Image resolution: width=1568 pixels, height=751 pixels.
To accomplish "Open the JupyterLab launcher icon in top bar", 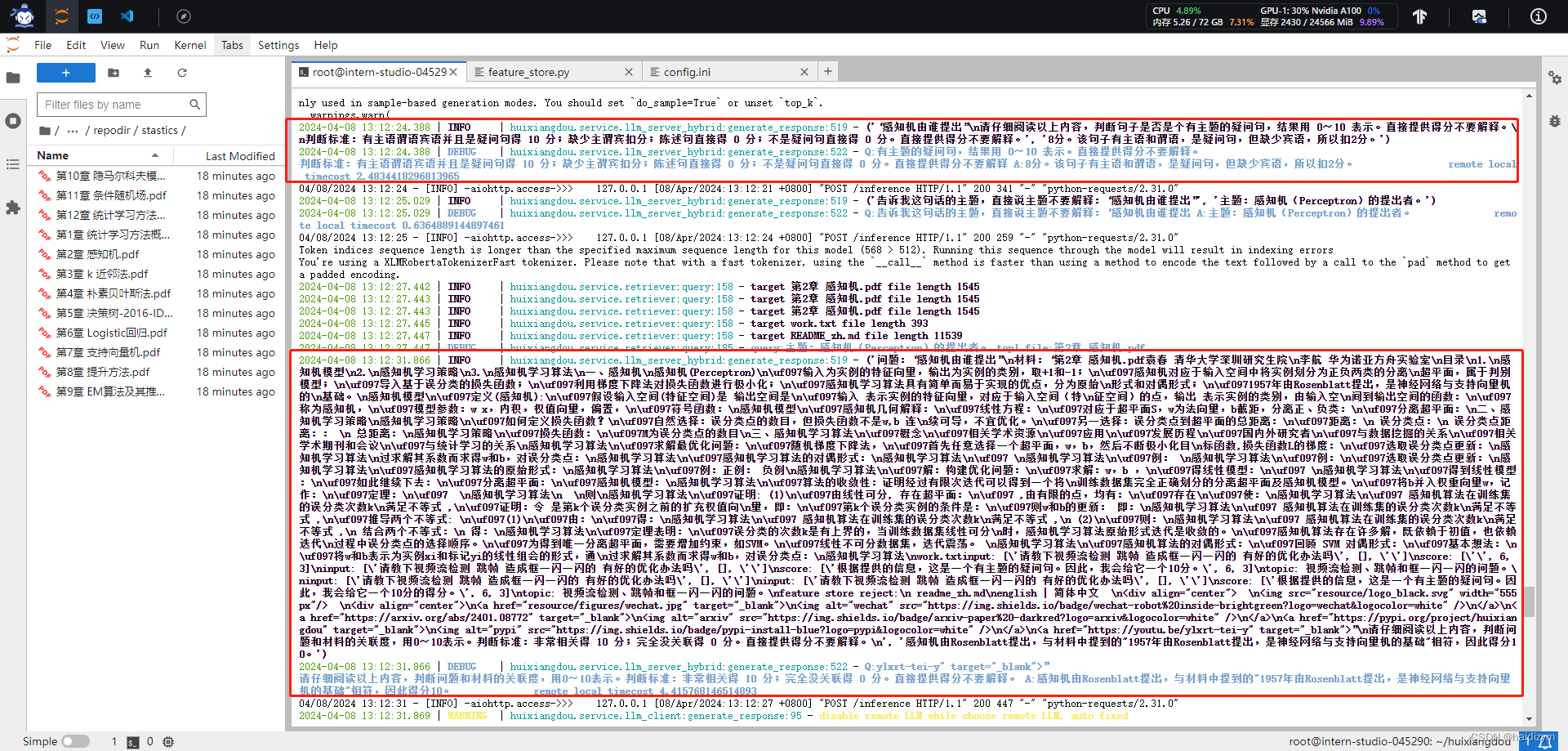I will [62, 16].
